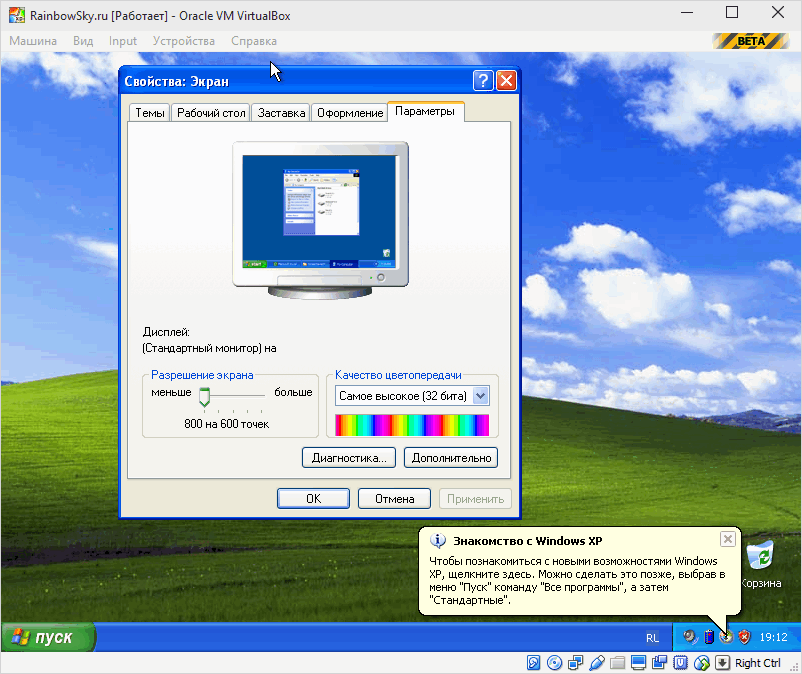Screen dimensions: 802x674
Task: Click the red security shield tray icon
Action: tap(742, 636)
